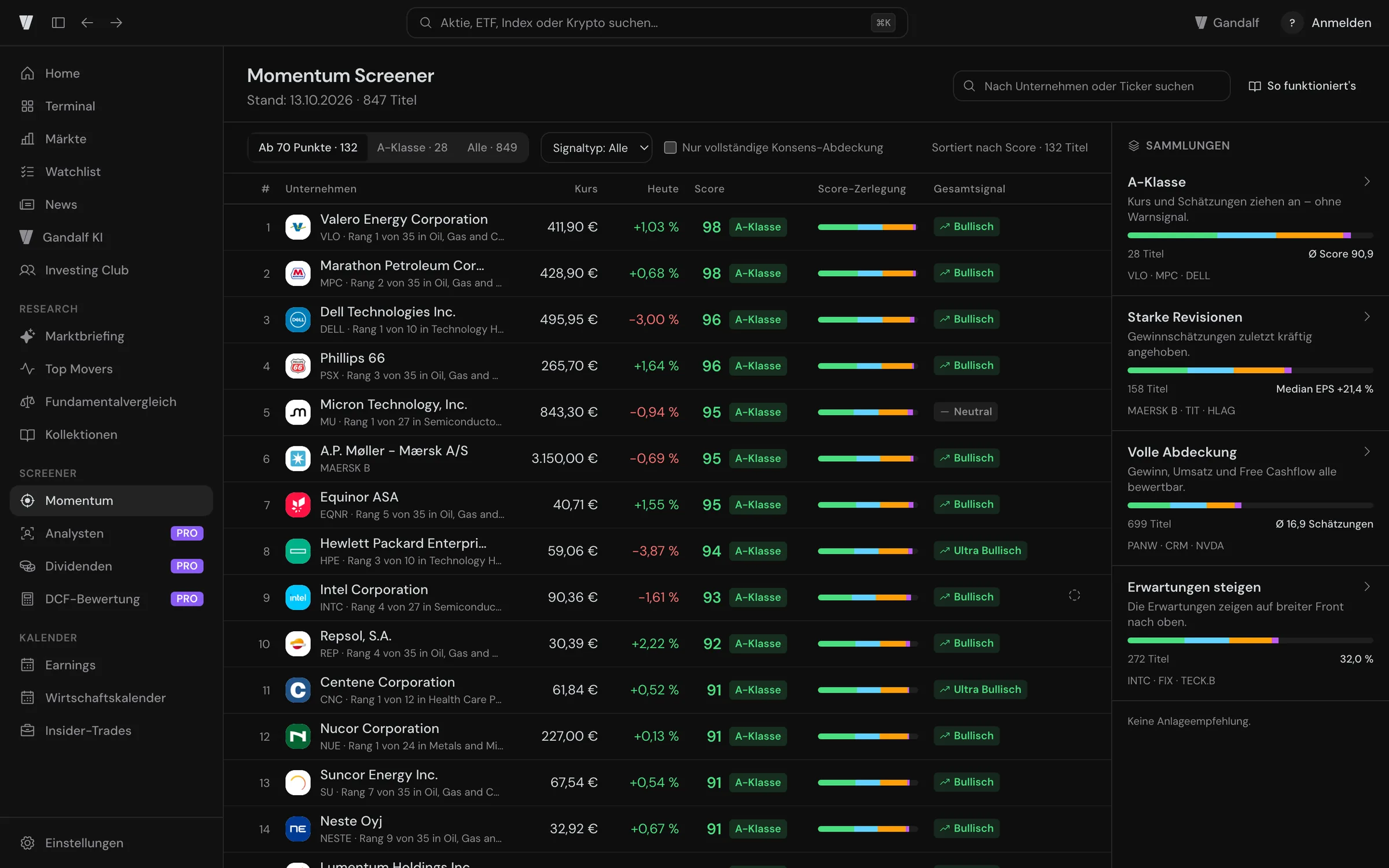Click the Valero Energy logo
Image resolution: width=1389 pixels, height=868 pixels.
tap(298, 227)
